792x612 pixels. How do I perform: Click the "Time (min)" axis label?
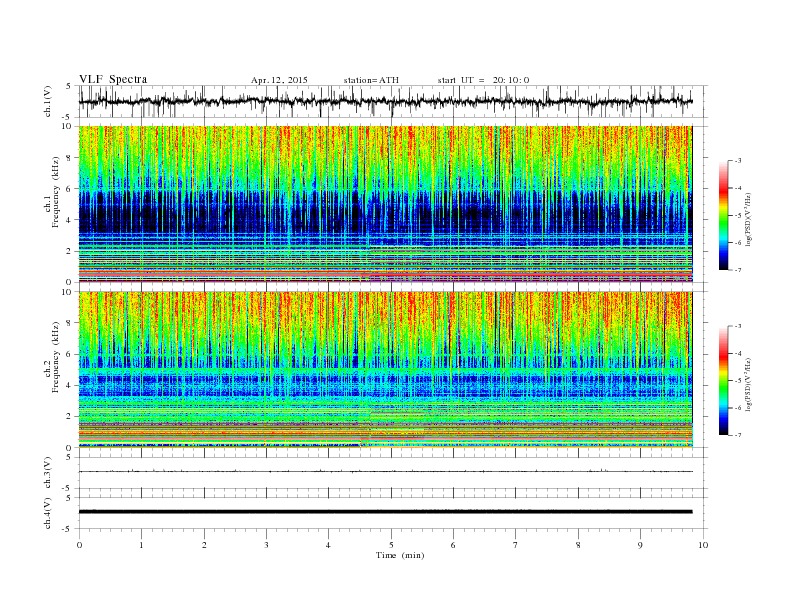(400, 555)
